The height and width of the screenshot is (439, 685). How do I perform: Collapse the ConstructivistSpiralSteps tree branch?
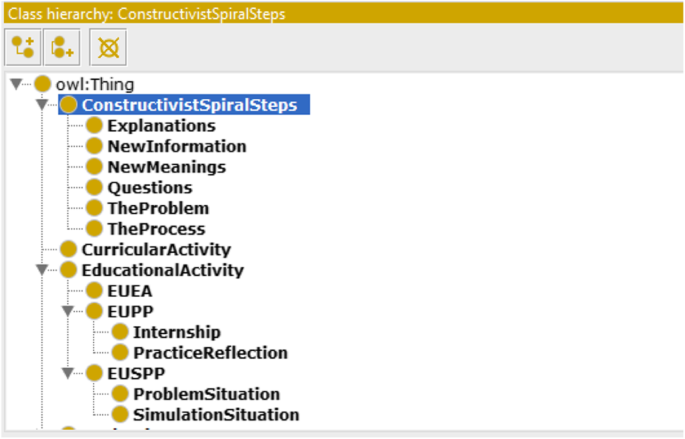pos(42,105)
